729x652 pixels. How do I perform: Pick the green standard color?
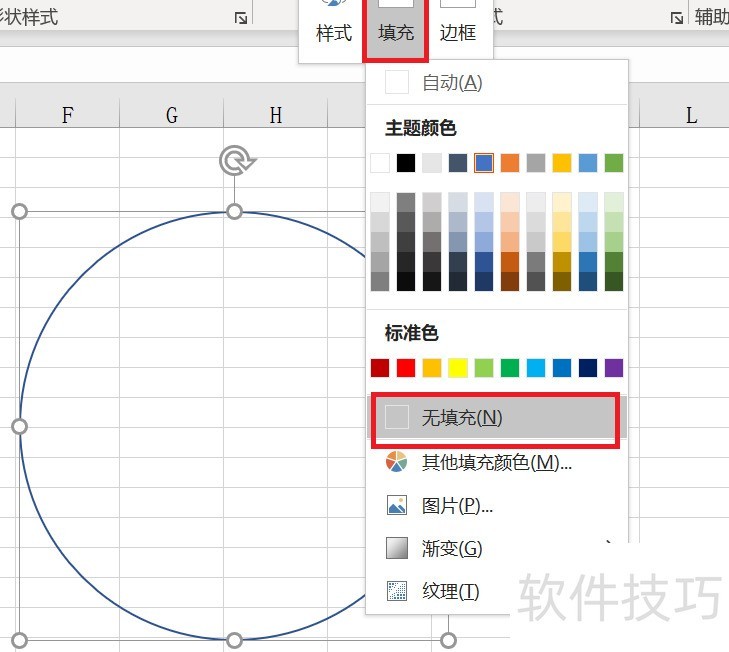pyautogui.click(x=510, y=368)
